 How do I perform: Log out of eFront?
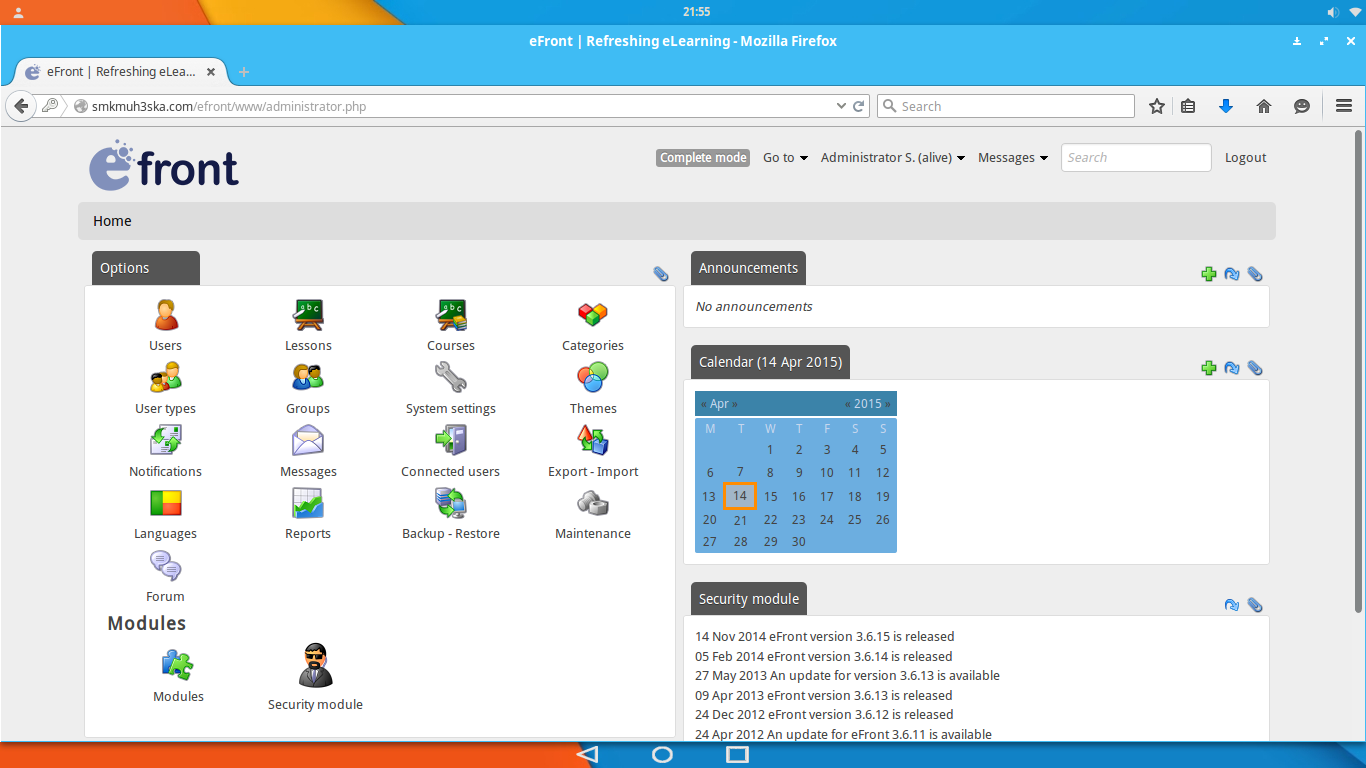pyautogui.click(x=1245, y=157)
